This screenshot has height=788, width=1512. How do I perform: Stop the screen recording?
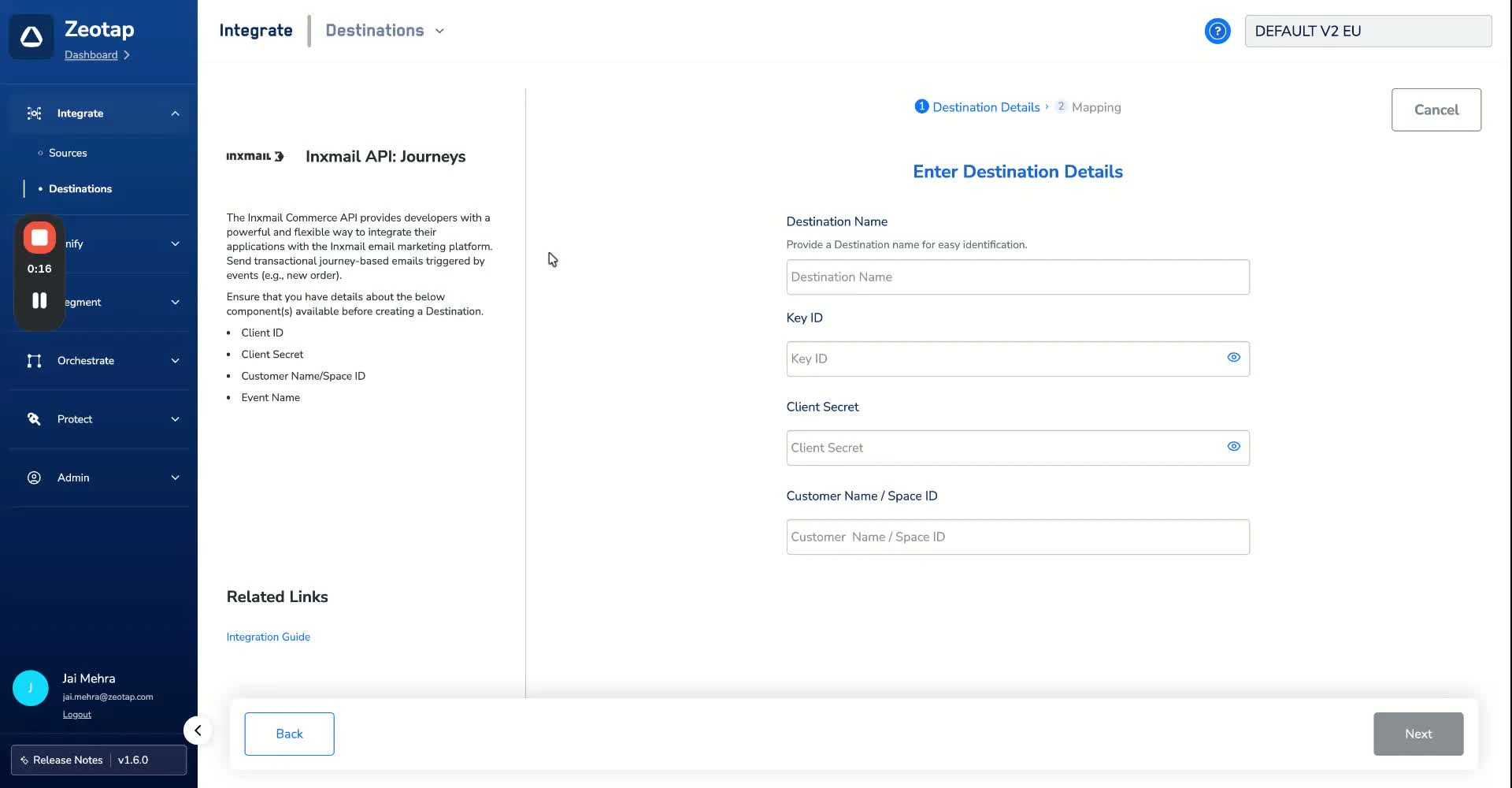click(x=39, y=238)
